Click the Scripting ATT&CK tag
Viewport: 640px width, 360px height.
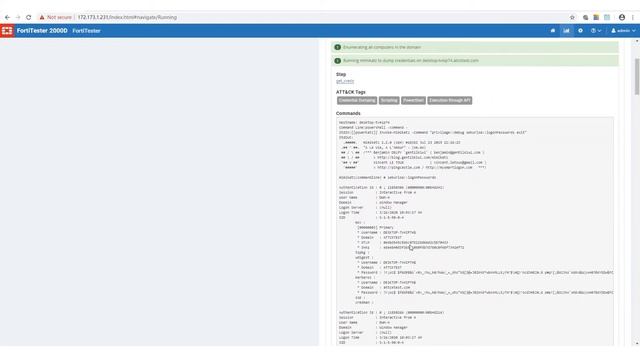(x=389, y=100)
